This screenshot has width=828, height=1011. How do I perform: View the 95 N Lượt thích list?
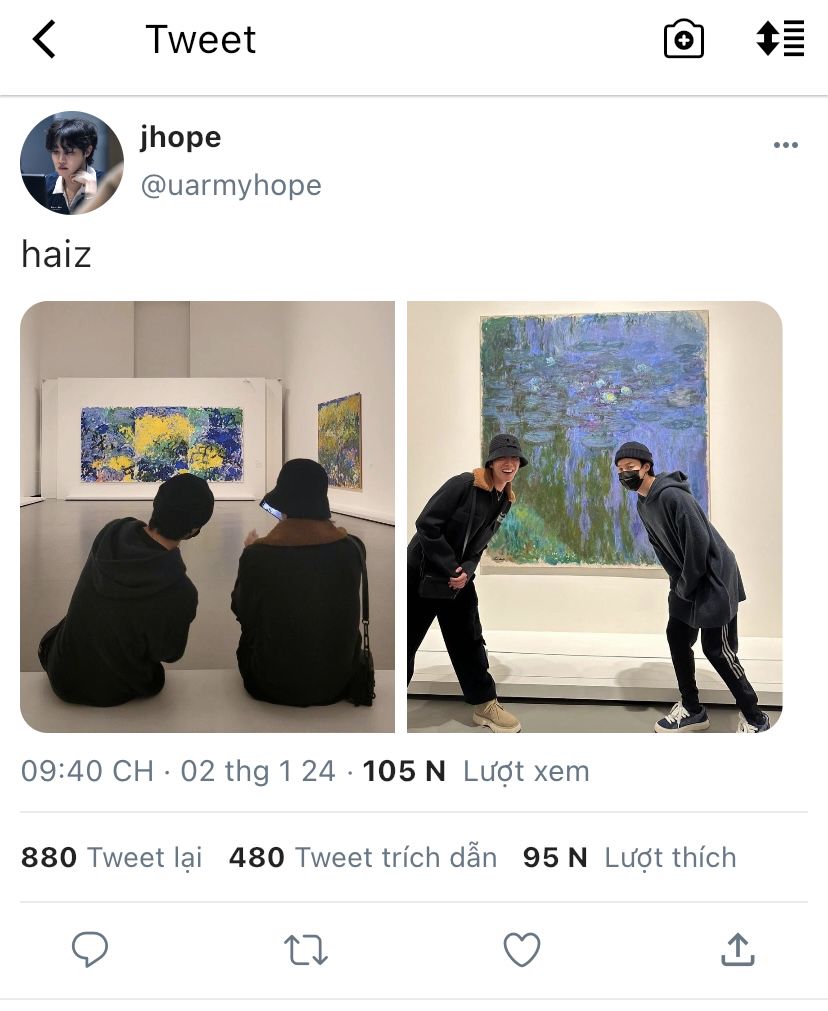click(629, 858)
